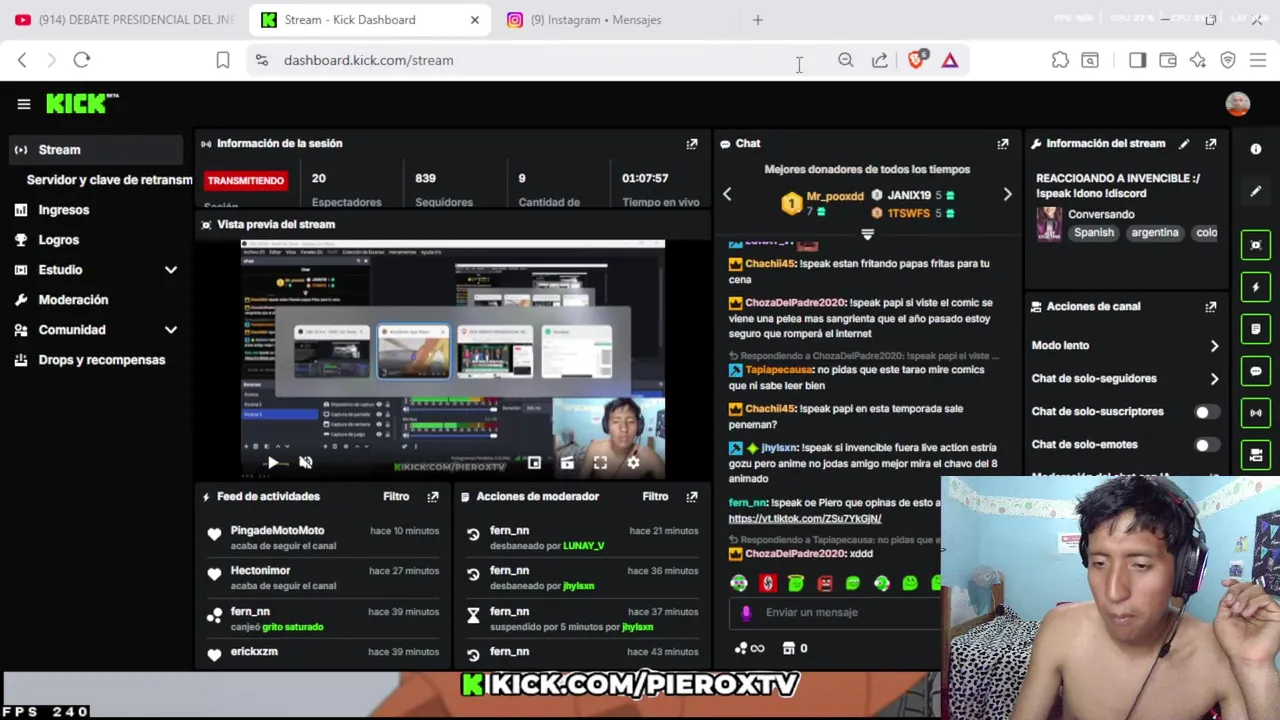Pop out the Feed de actividades panel
The image size is (1280, 720).
(x=433, y=497)
